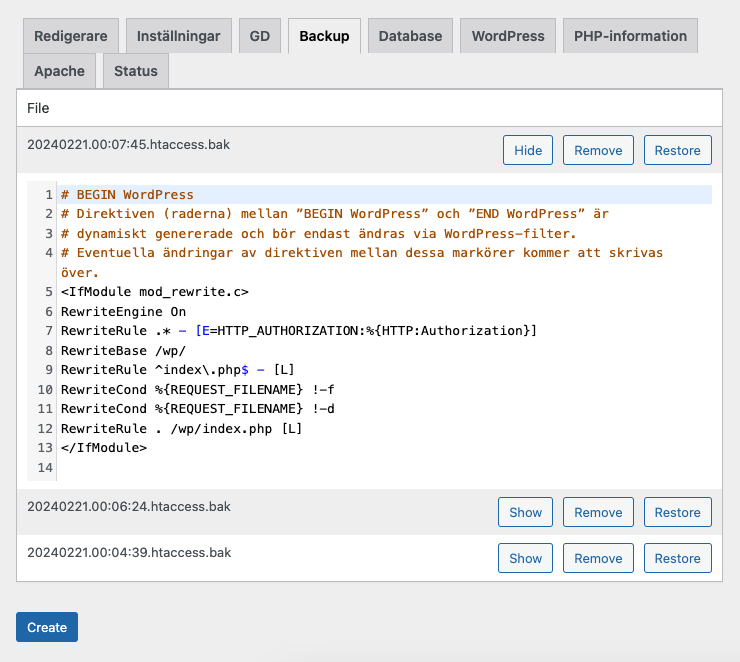Restore the 00:07:45 .htaccess backup
The width and height of the screenshot is (740, 662).
click(678, 151)
